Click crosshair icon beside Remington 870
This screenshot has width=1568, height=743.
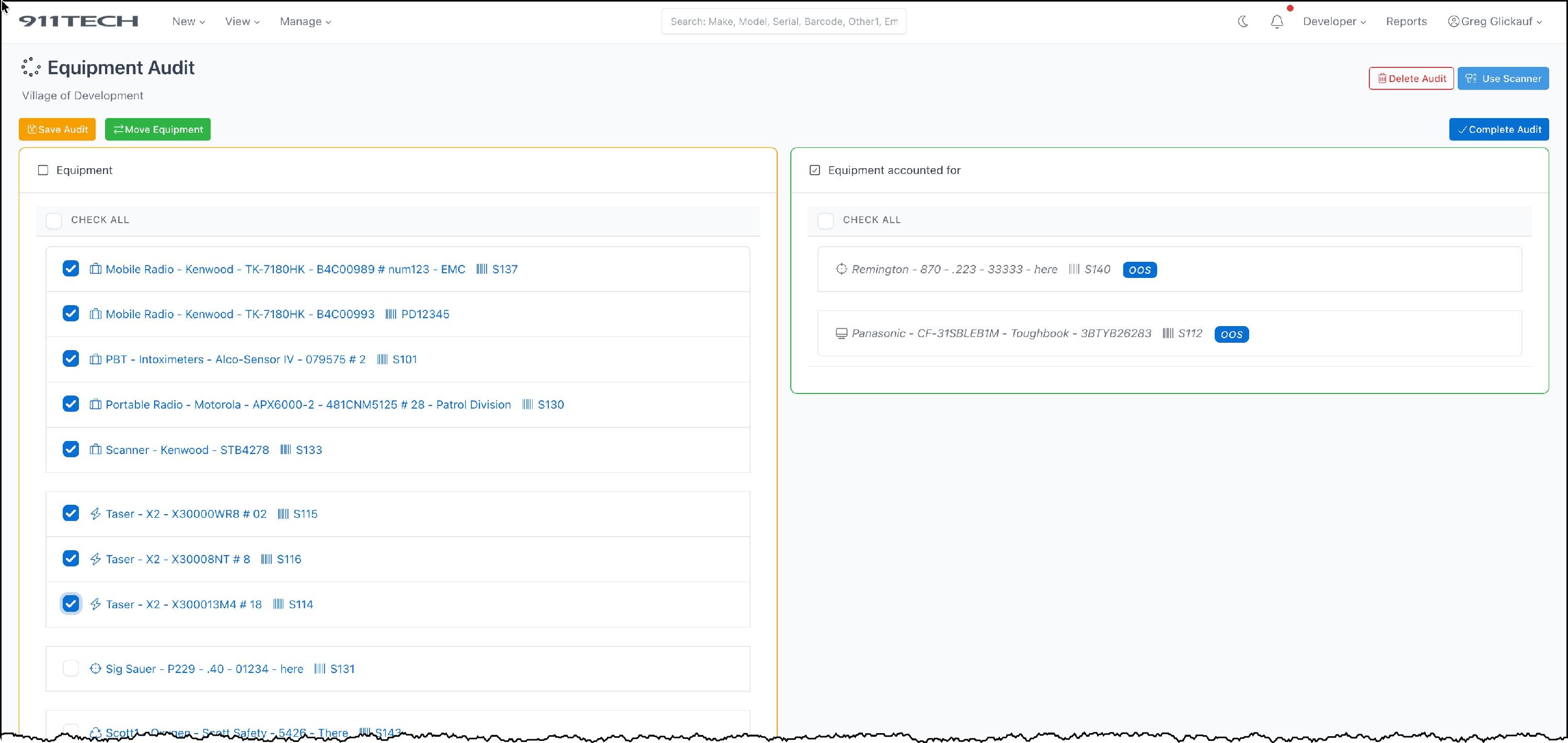click(x=841, y=269)
